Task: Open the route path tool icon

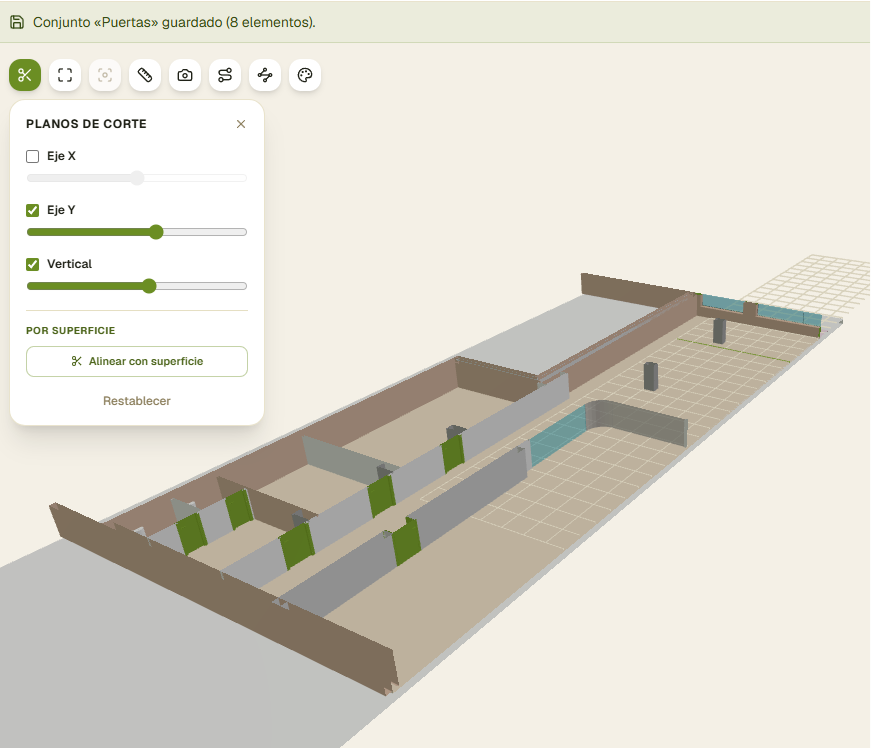Action: point(225,75)
